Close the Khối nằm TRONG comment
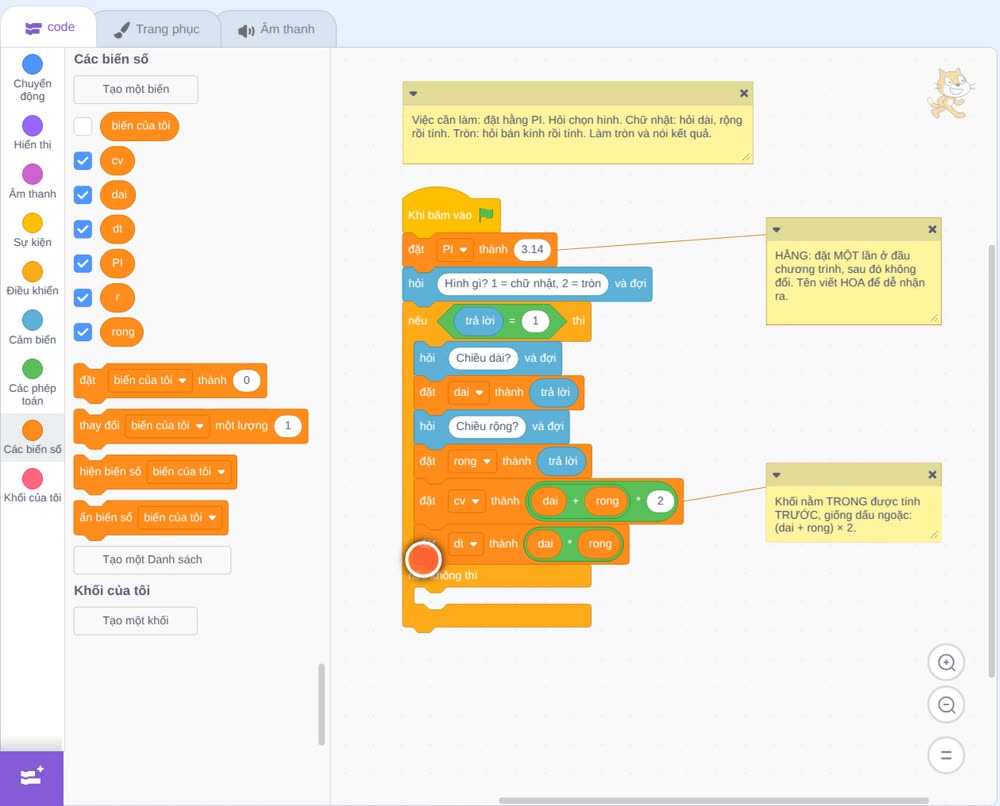The width and height of the screenshot is (1000, 806). 932,474
